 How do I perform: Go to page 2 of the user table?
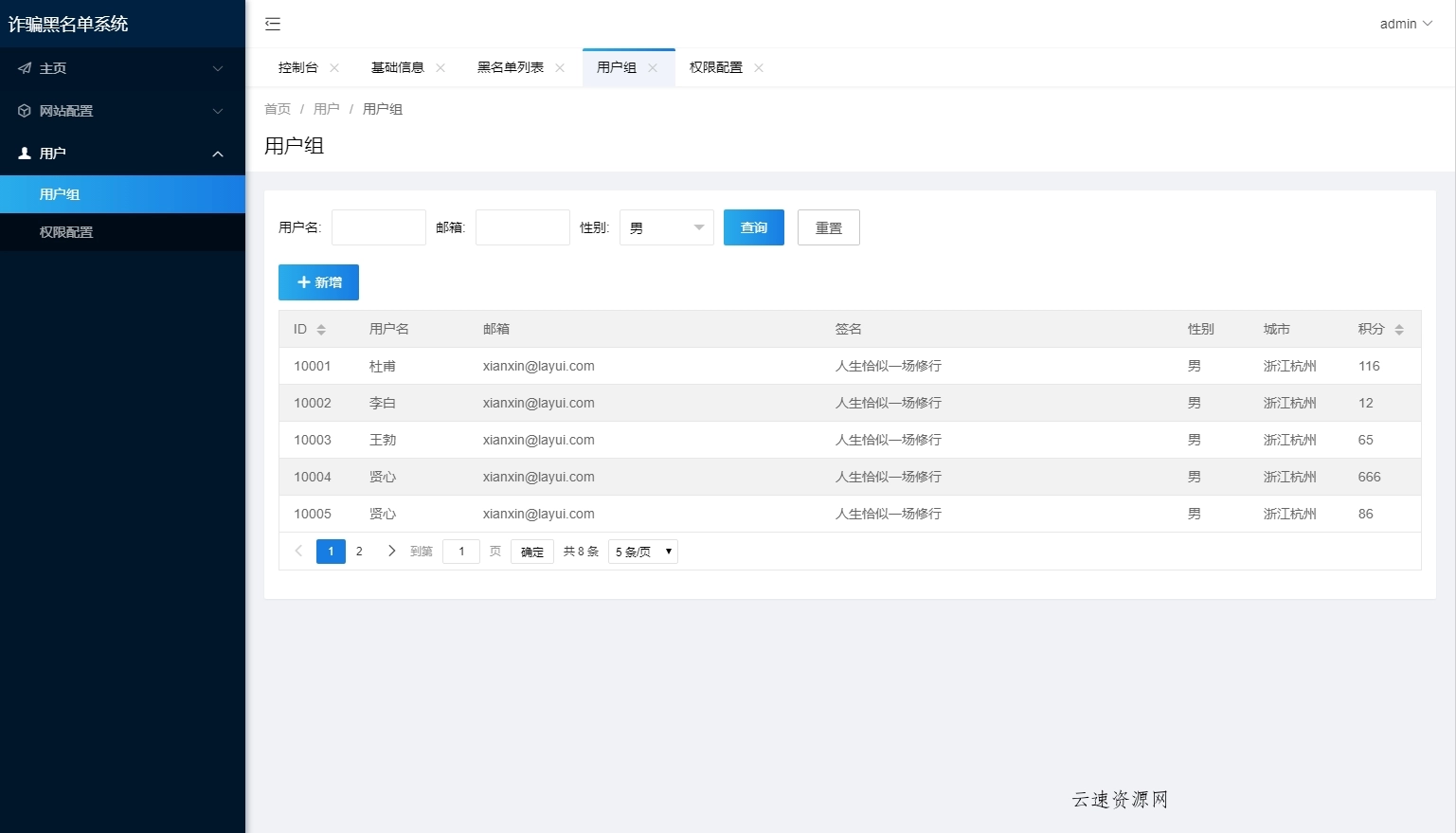pos(359,551)
